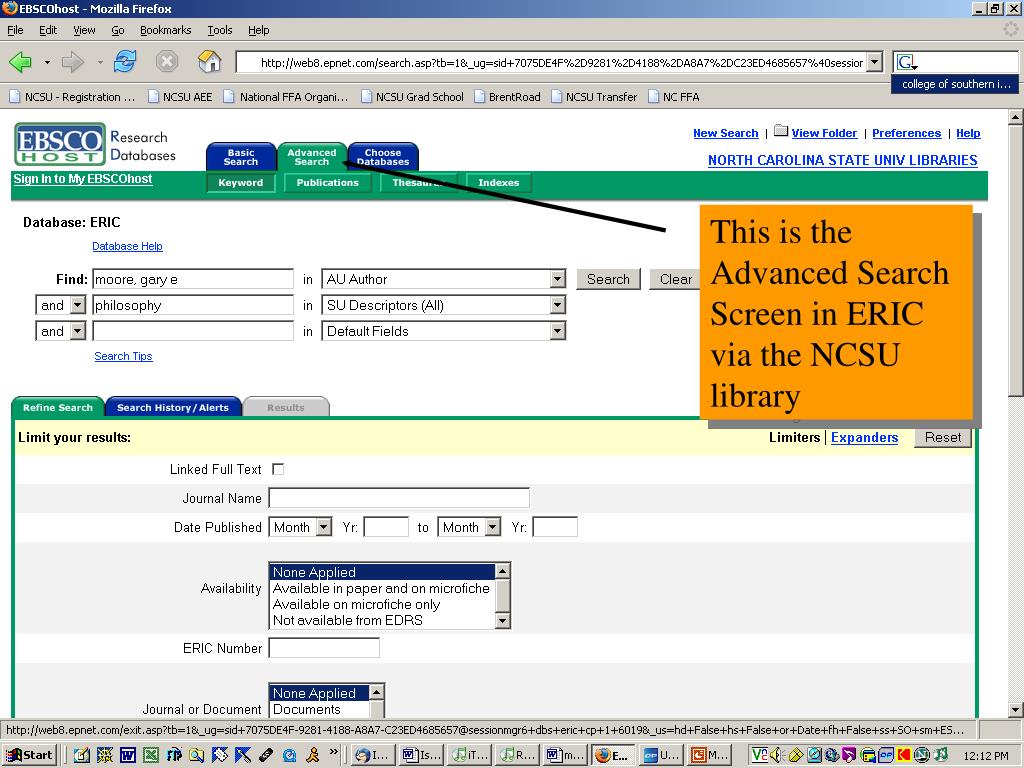Select the Refine Search tab
Screen dimensions: 1024x768
(x=57, y=407)
